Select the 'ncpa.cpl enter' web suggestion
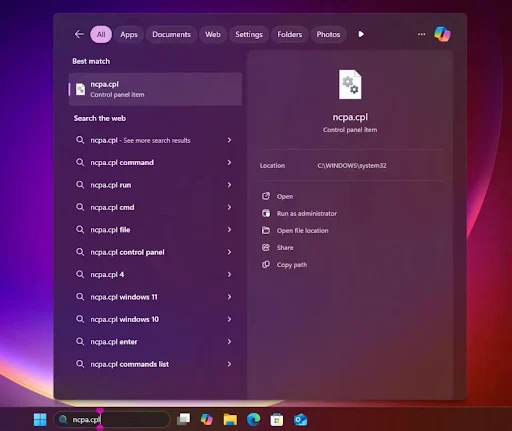Screen dimensions: 512x431 [x=155, y=342]
